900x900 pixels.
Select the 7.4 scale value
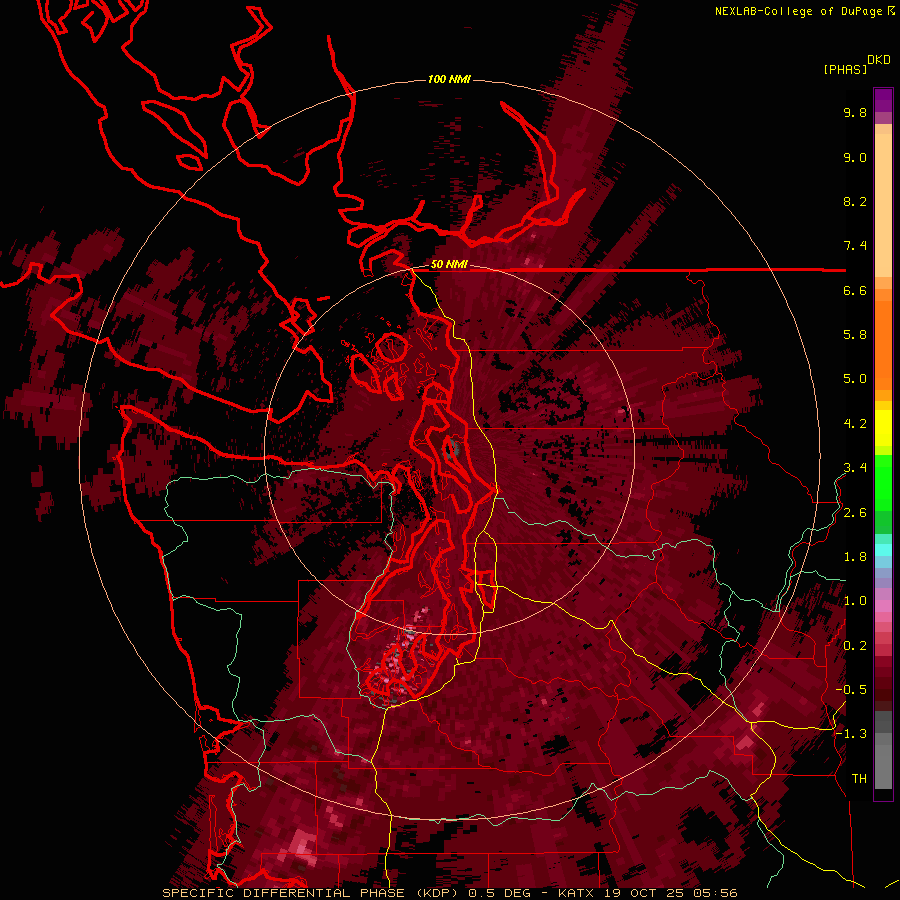click(855, 246)
